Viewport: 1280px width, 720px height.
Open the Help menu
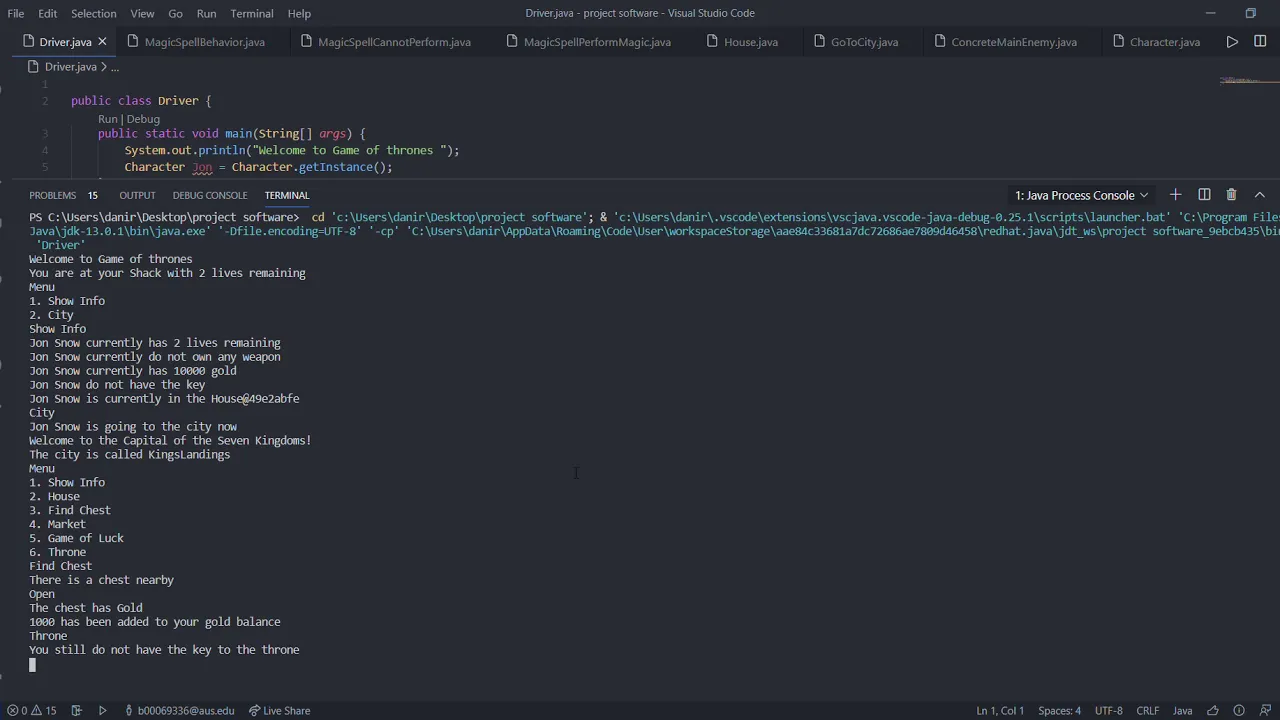point(299,13)
